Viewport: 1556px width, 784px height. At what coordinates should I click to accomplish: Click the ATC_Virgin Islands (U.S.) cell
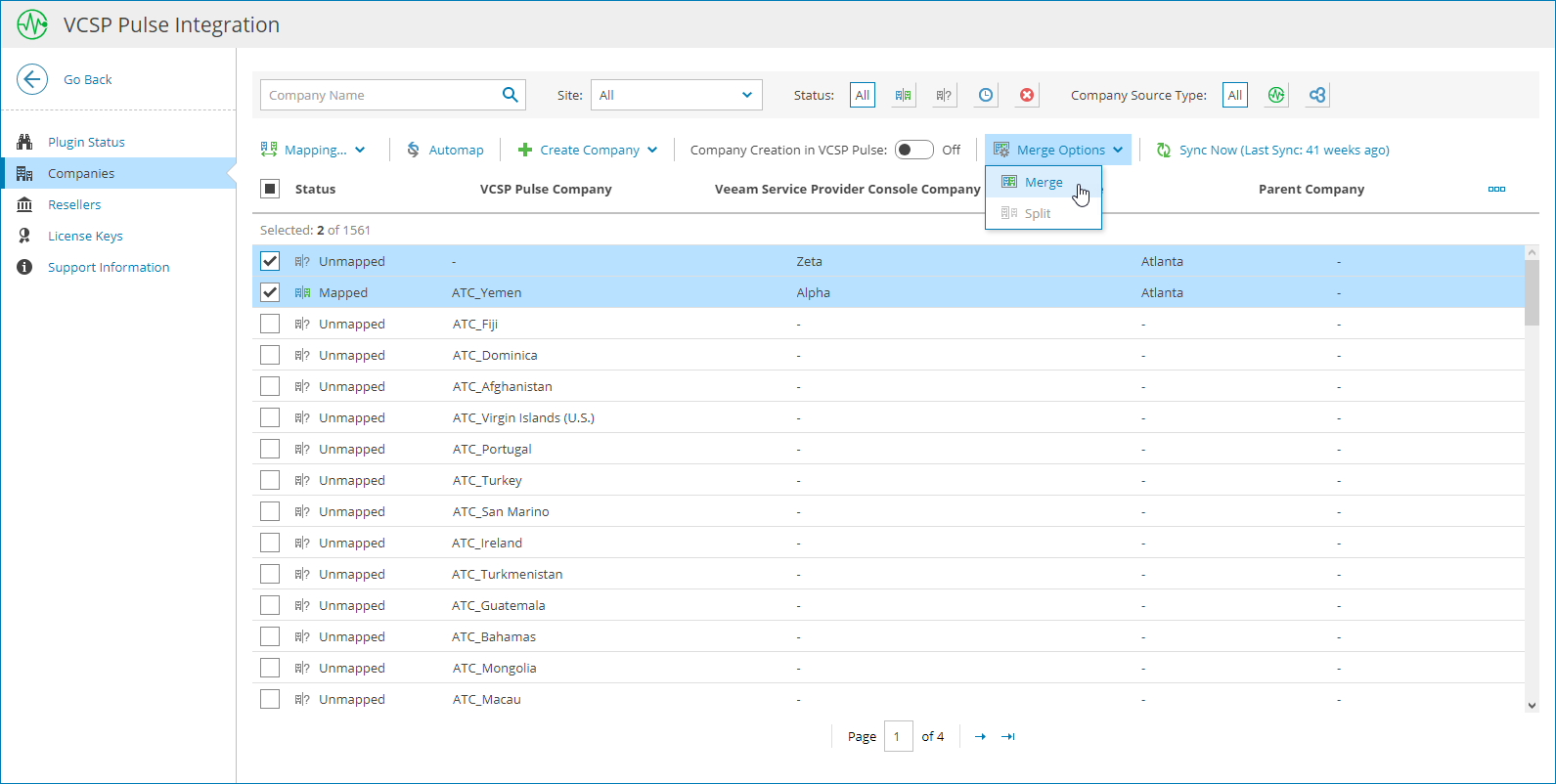pos(523,417)
